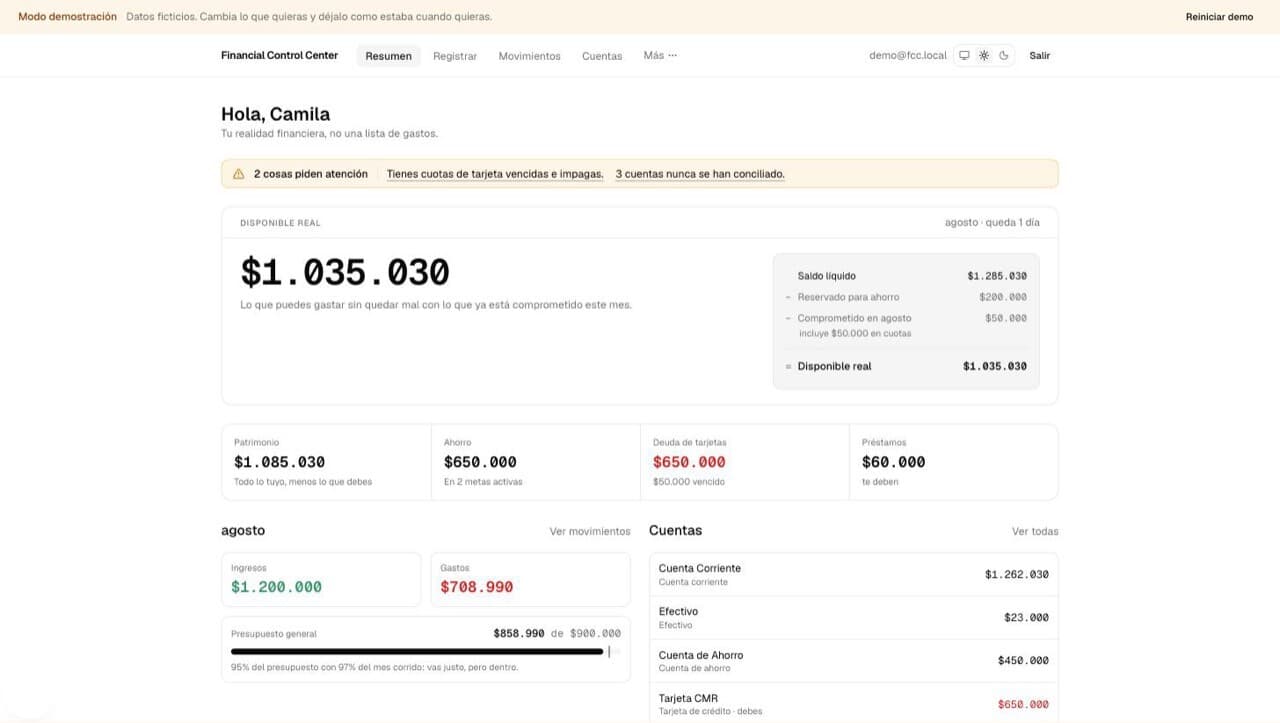Click Ver todas next to Cuentas
Viewport: 1280px width, 723px height.
pyautogui.click(x=1035, y=531)
